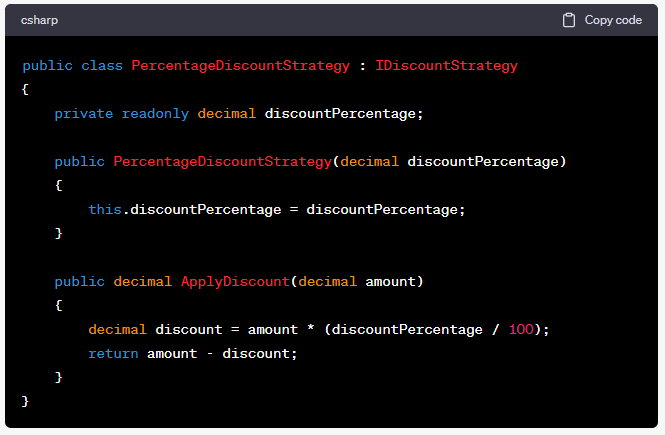The image size is (665, 435).
Task: Click the number 100 literal
Action: pyautogui.click(x=521, y=329)
